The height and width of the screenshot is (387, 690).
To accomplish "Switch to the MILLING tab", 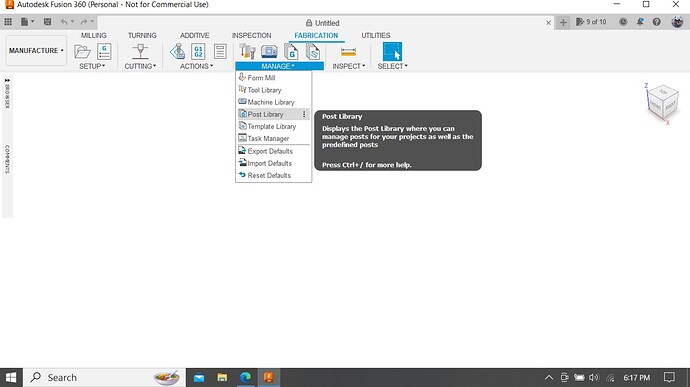I will point(93,35).
